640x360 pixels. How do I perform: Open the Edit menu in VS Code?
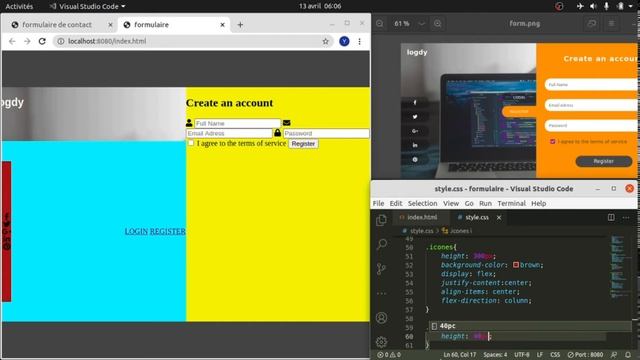[x=396, y=203]
